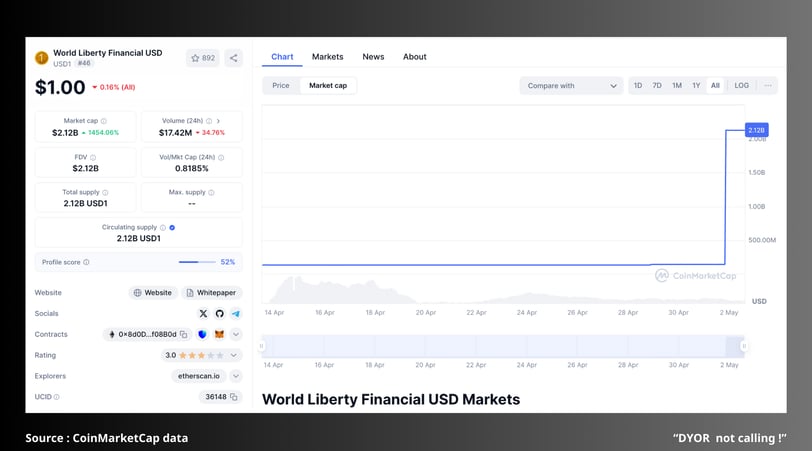Click World Liberty Financial USD Markets heading
812x451 pixels.
tap(391, 399)
